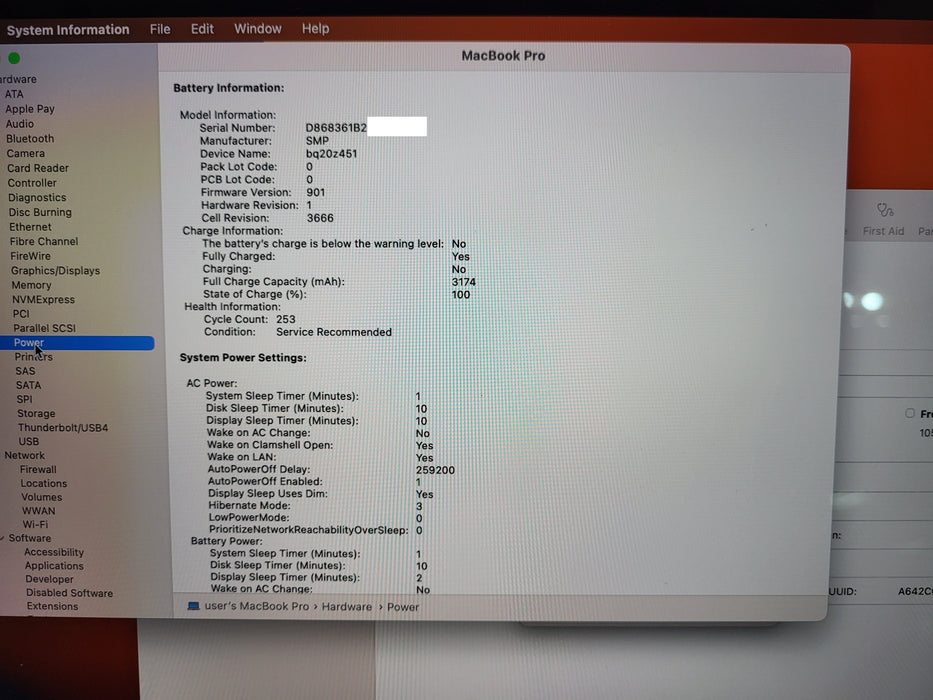Screen dimensions: 933x700
Task: Select Disabled Software in the sidebar
Action: 70,593
